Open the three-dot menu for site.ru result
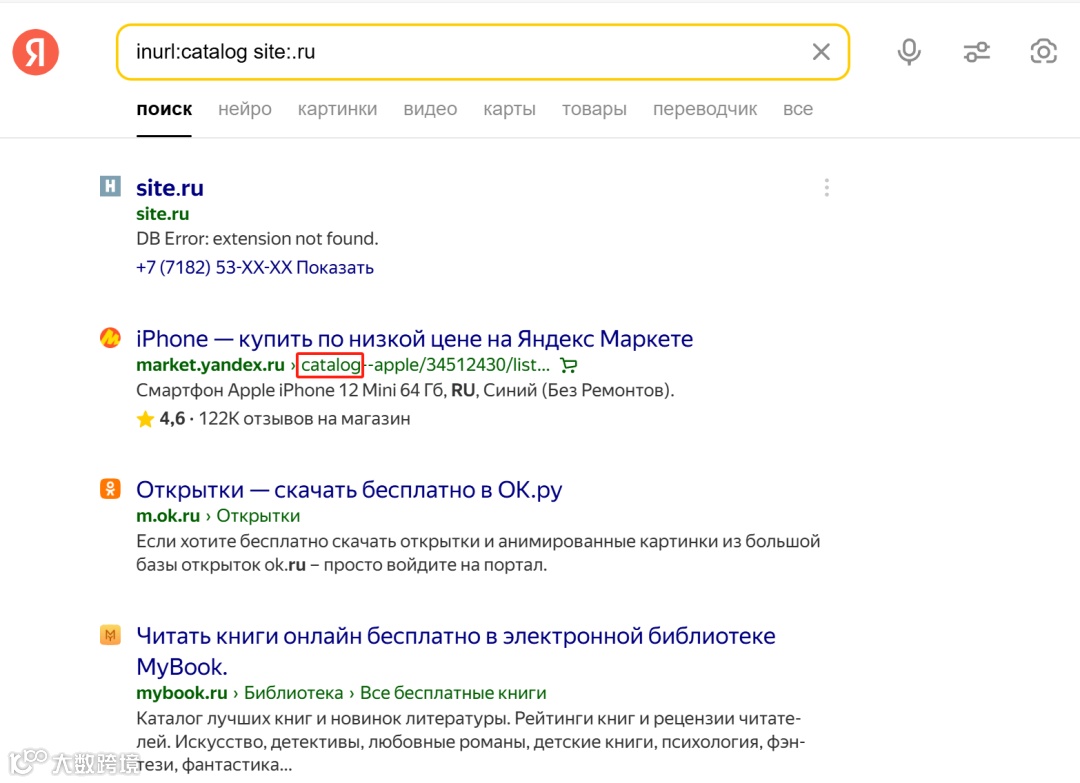 pyautogui.click(x=827, y=187)
